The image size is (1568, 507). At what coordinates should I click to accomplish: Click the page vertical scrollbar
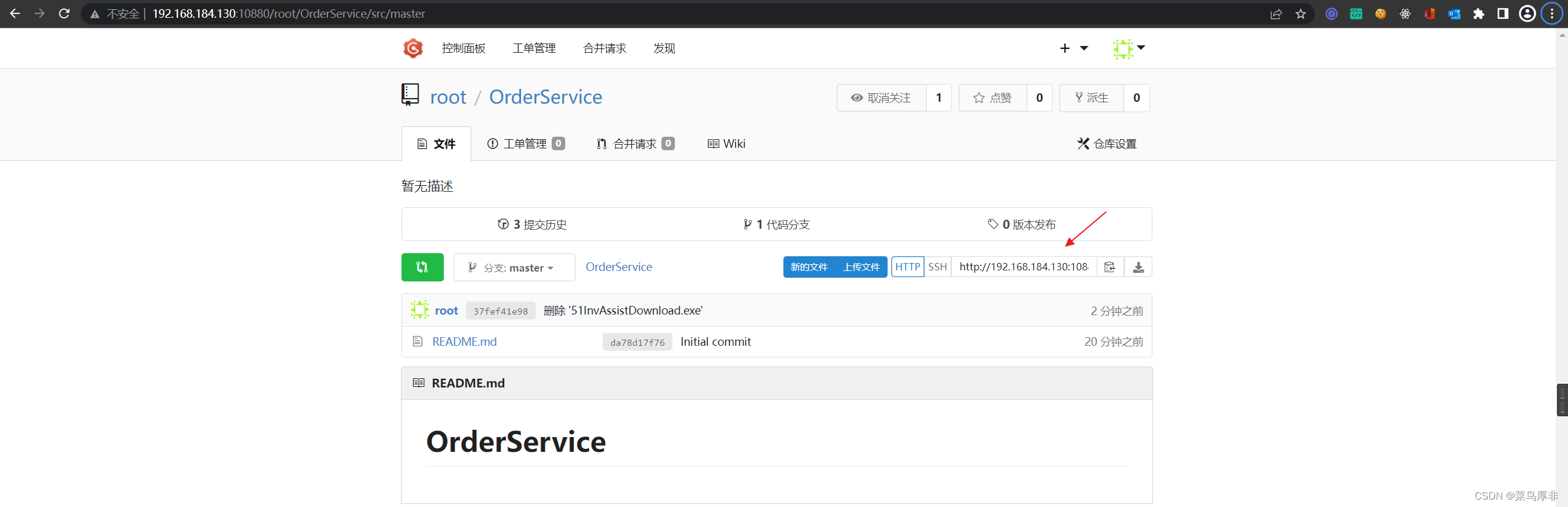pyautogui.click(x=1562, y=267)
